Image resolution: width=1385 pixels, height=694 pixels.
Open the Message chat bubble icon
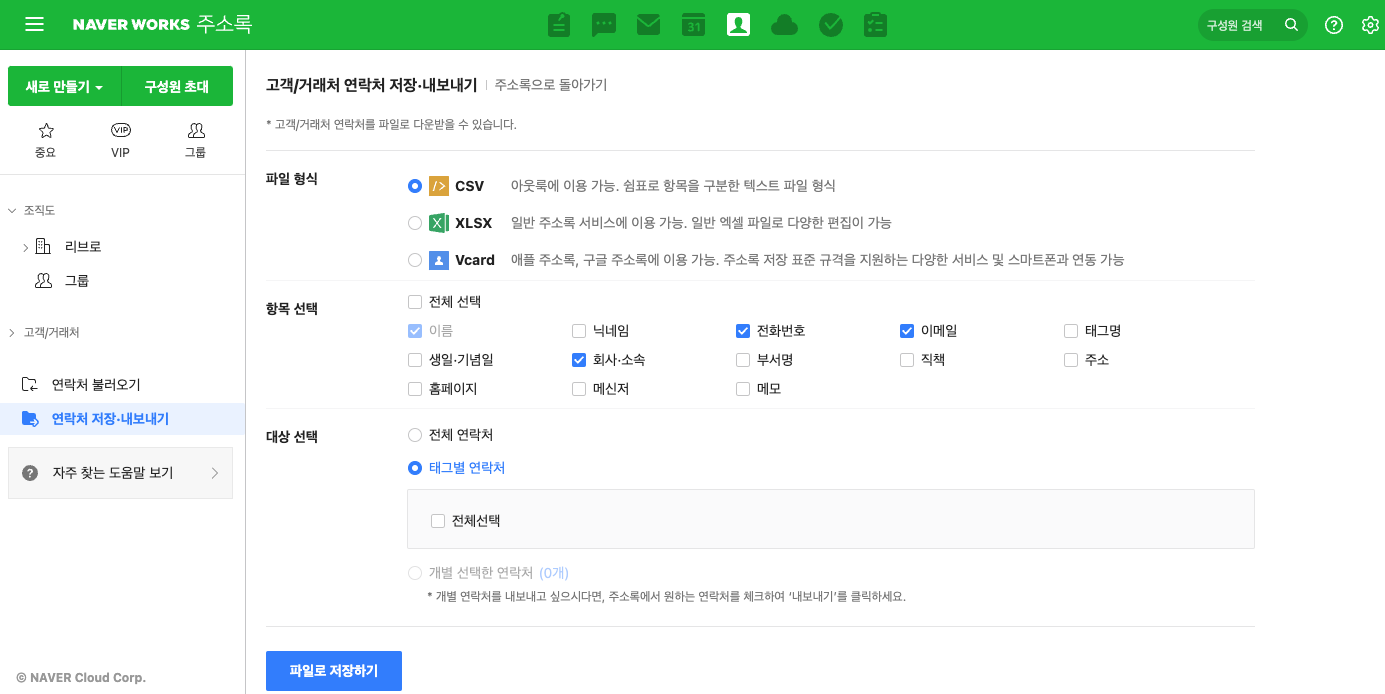604,25
